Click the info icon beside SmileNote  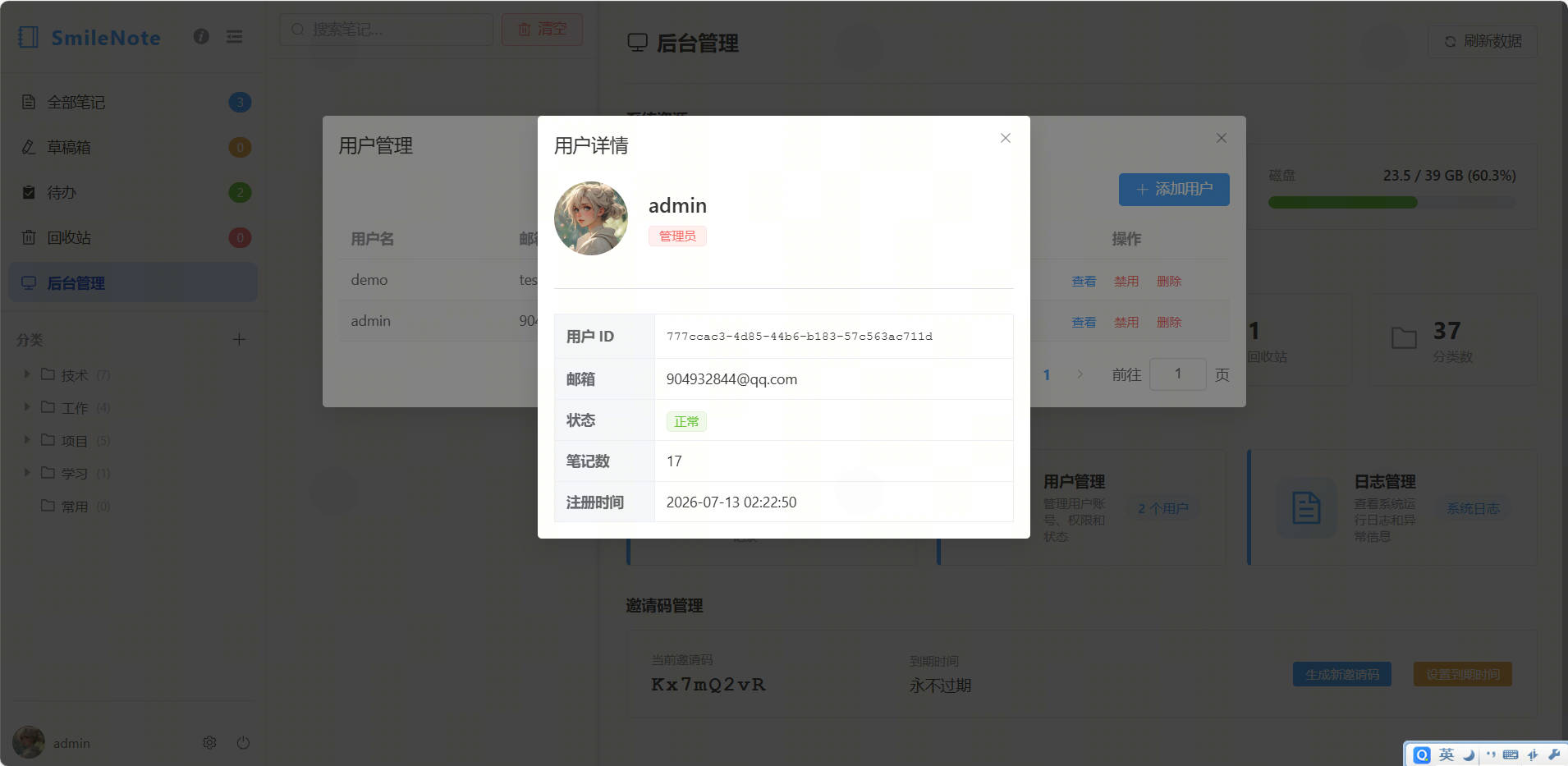pyautogui.click(x=201, y=36)
